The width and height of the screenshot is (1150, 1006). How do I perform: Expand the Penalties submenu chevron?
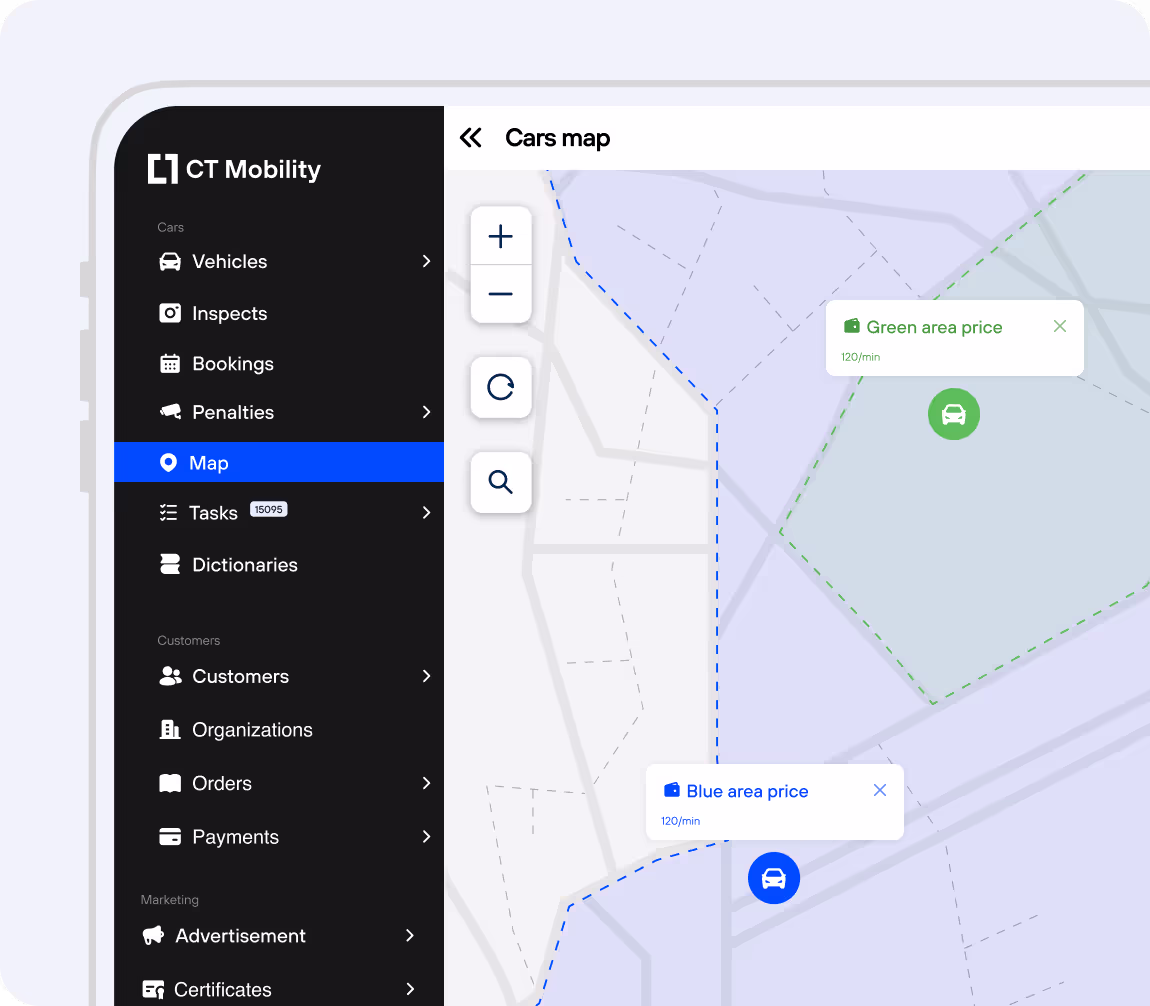426,412
